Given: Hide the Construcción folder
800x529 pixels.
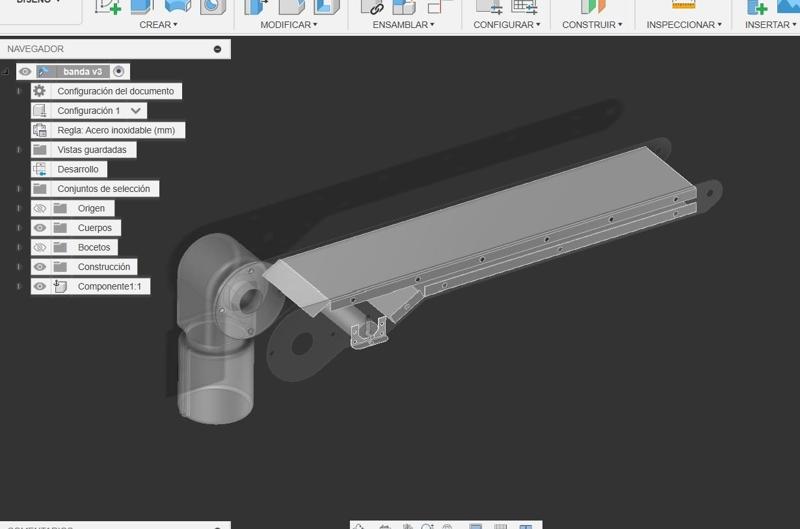Looking at the screenshot, I should click(x=40, y=267).
